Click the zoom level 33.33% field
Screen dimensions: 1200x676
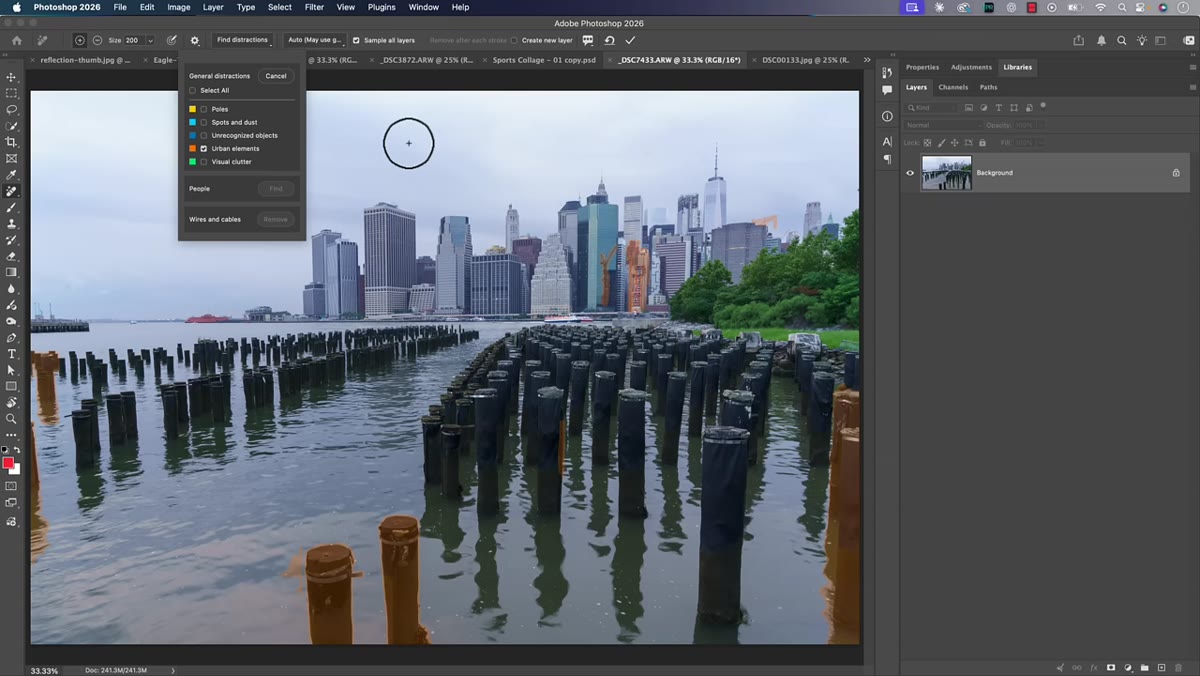(x=43, y=670)
